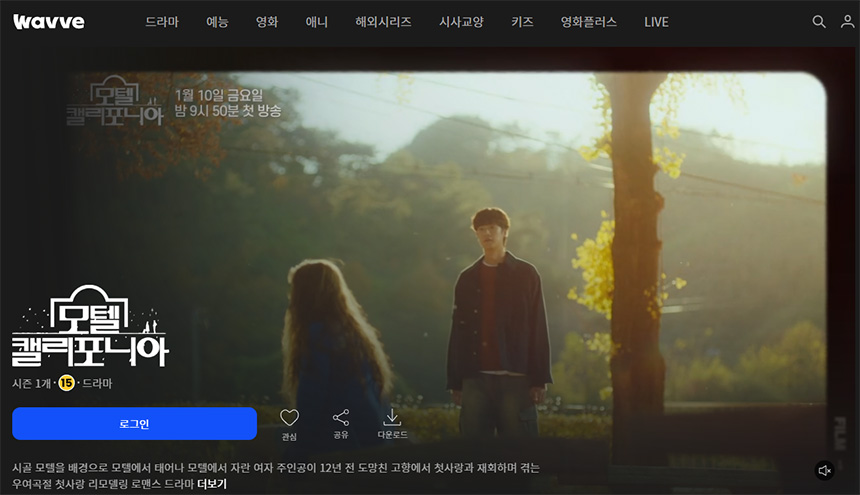Image resolution: width=860 pixels, height=495 pixels.
Task: Open the LIVE channel menu
Action: click(x=656, y=22)
